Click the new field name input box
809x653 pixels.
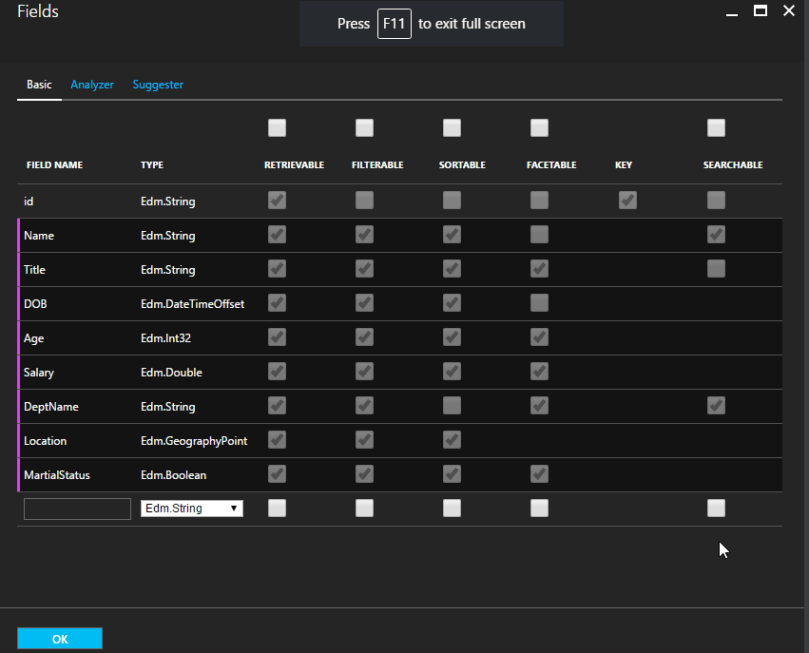77,508
